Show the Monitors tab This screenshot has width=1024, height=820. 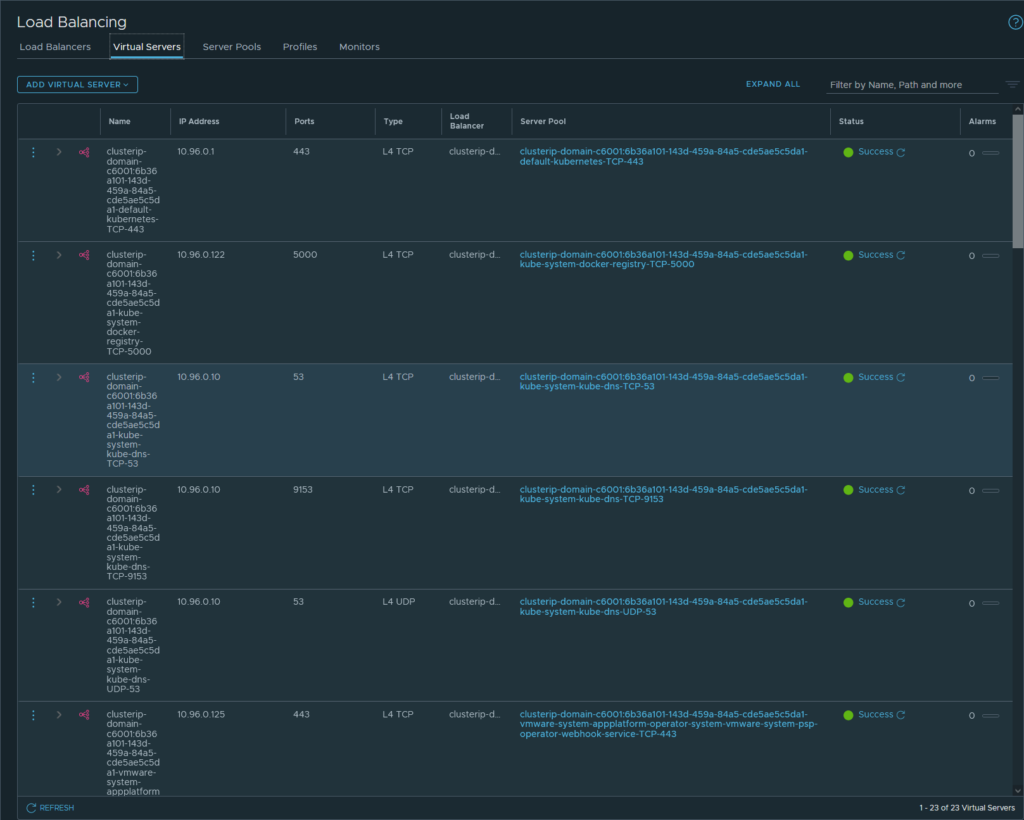point(359,47)
